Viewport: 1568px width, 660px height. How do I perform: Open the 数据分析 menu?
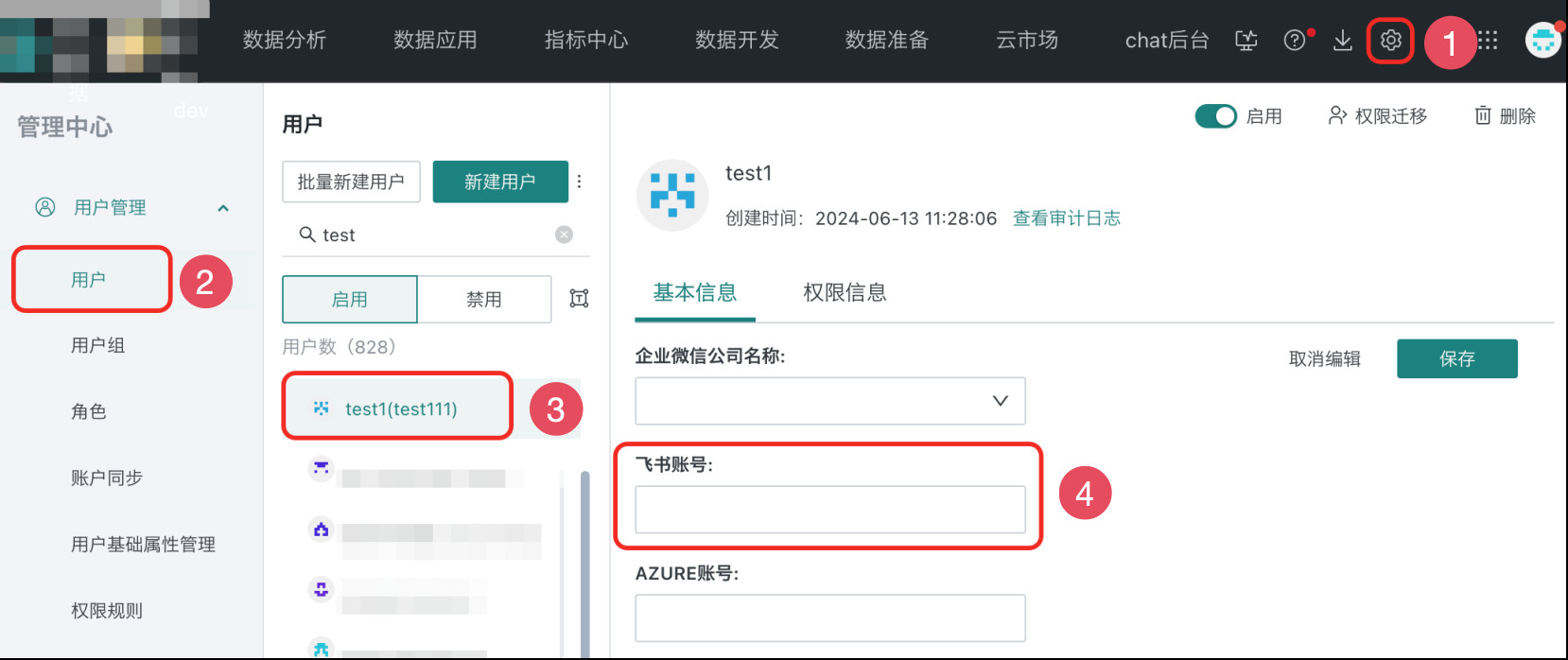point(285,41)
